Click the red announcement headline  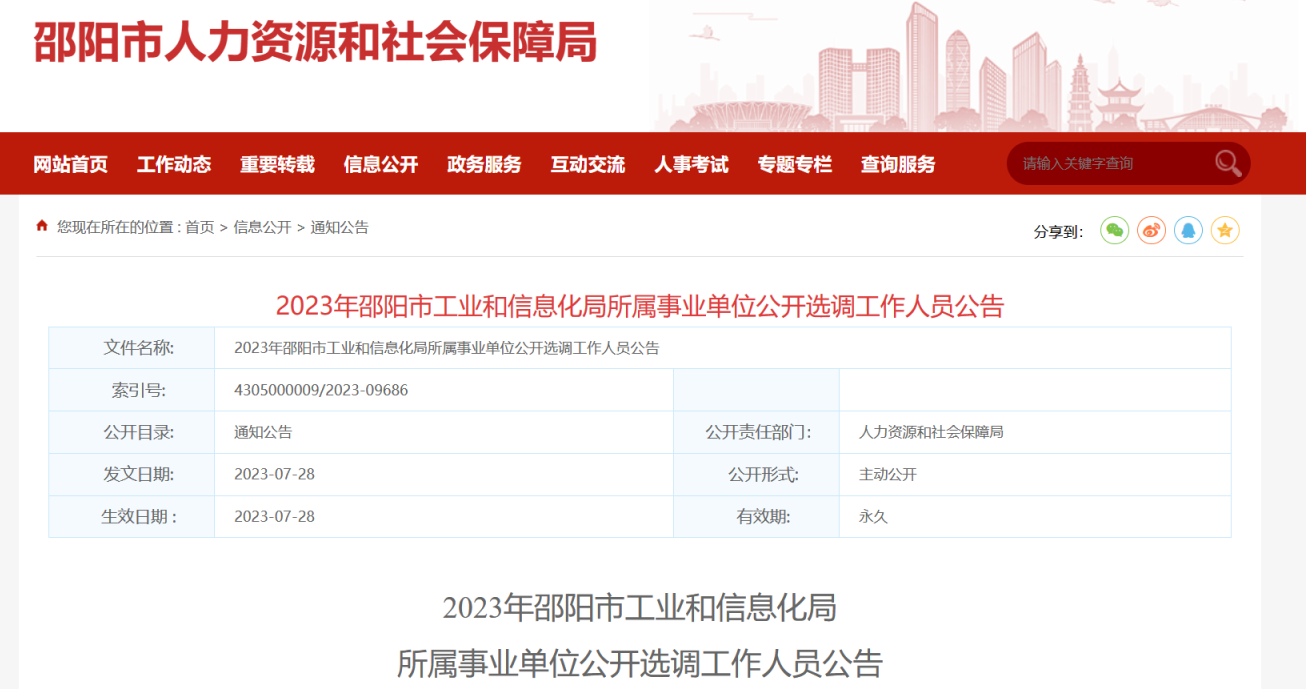[x=640, y=306]
